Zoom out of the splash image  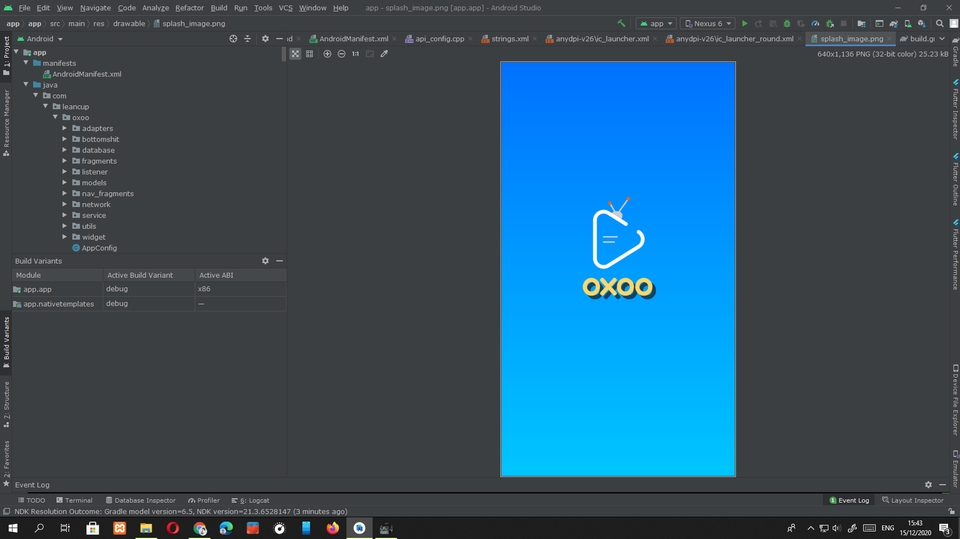[x=341, y=54]
